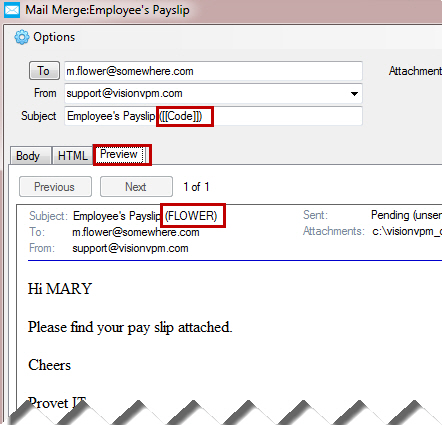Viewport: 442px width, 425px height.
Task: Click into the To email address field
Action: [213, 71]
